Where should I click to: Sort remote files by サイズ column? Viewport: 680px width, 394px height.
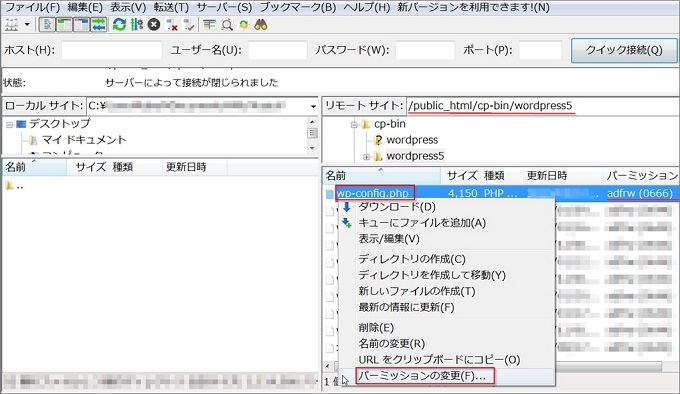coord(461,176)
